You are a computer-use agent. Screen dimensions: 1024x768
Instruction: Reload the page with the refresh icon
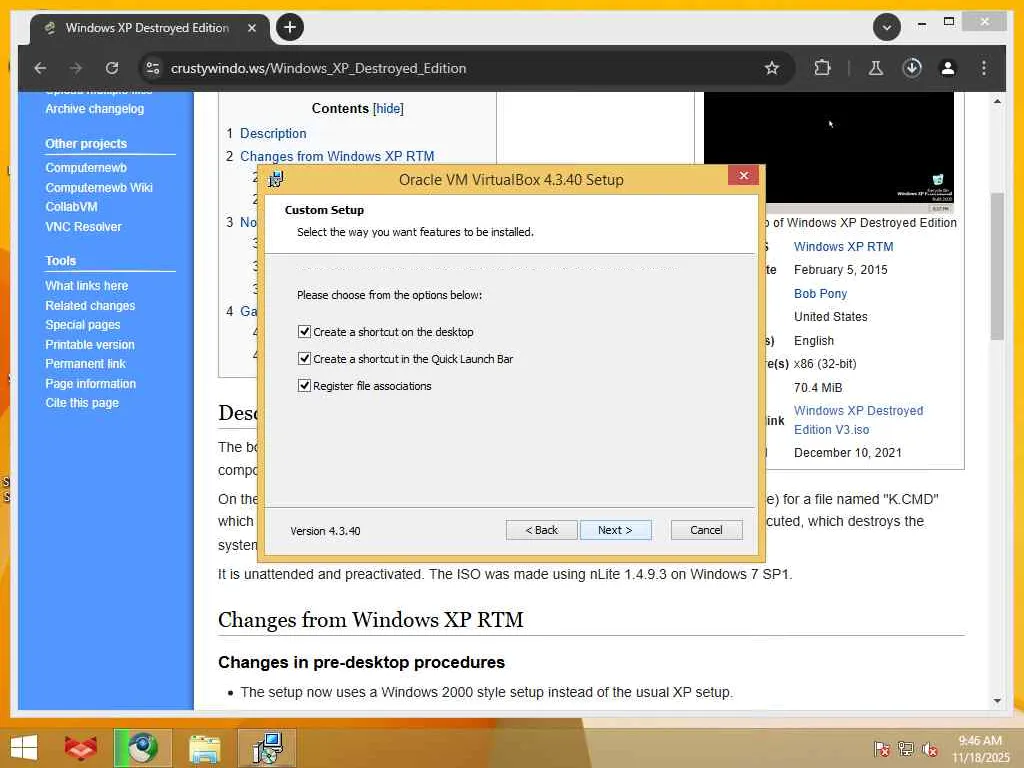[112, 68]
